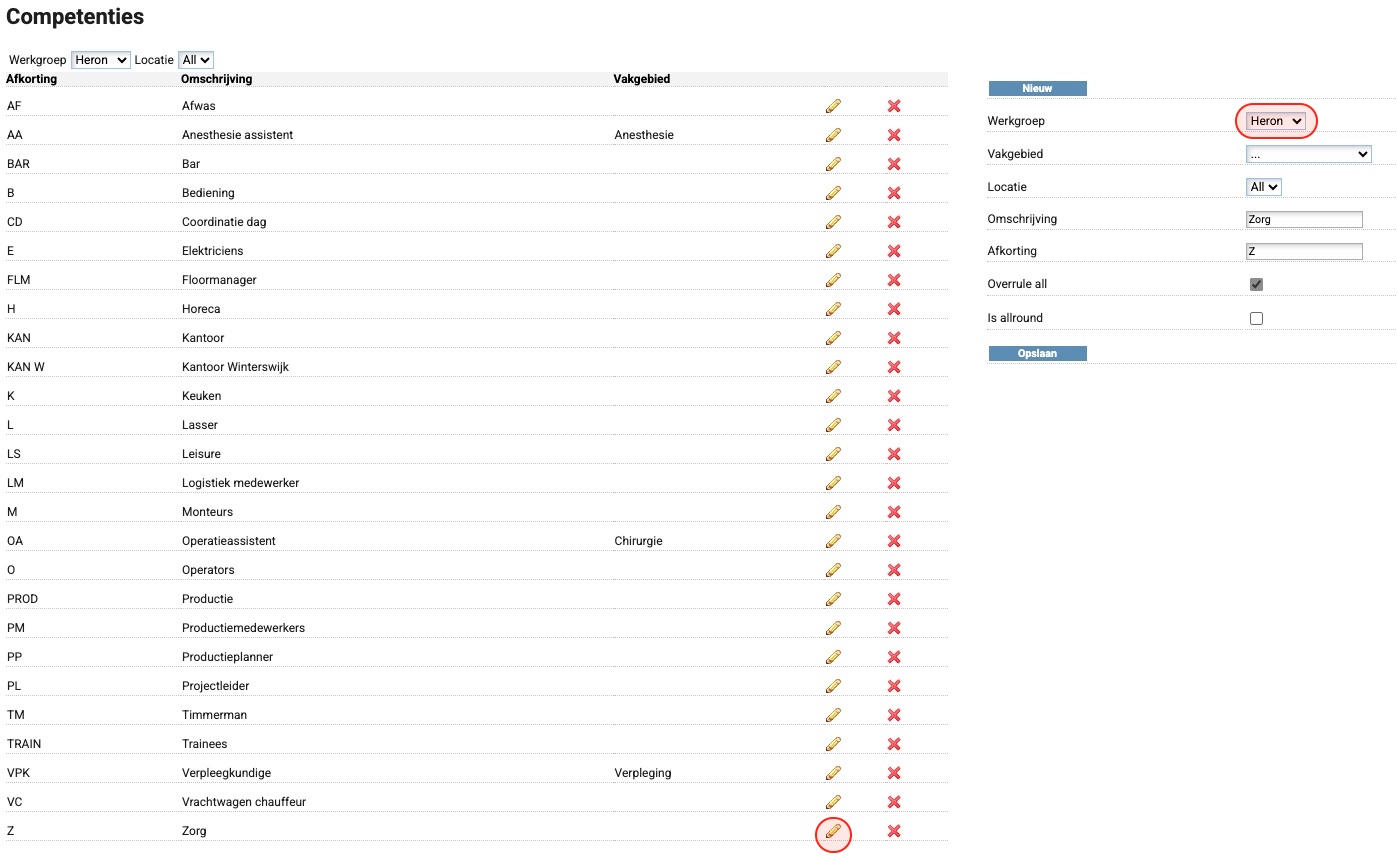Click the edit pencil for Zorg
Screen dimensions: 1397x857
833,831
